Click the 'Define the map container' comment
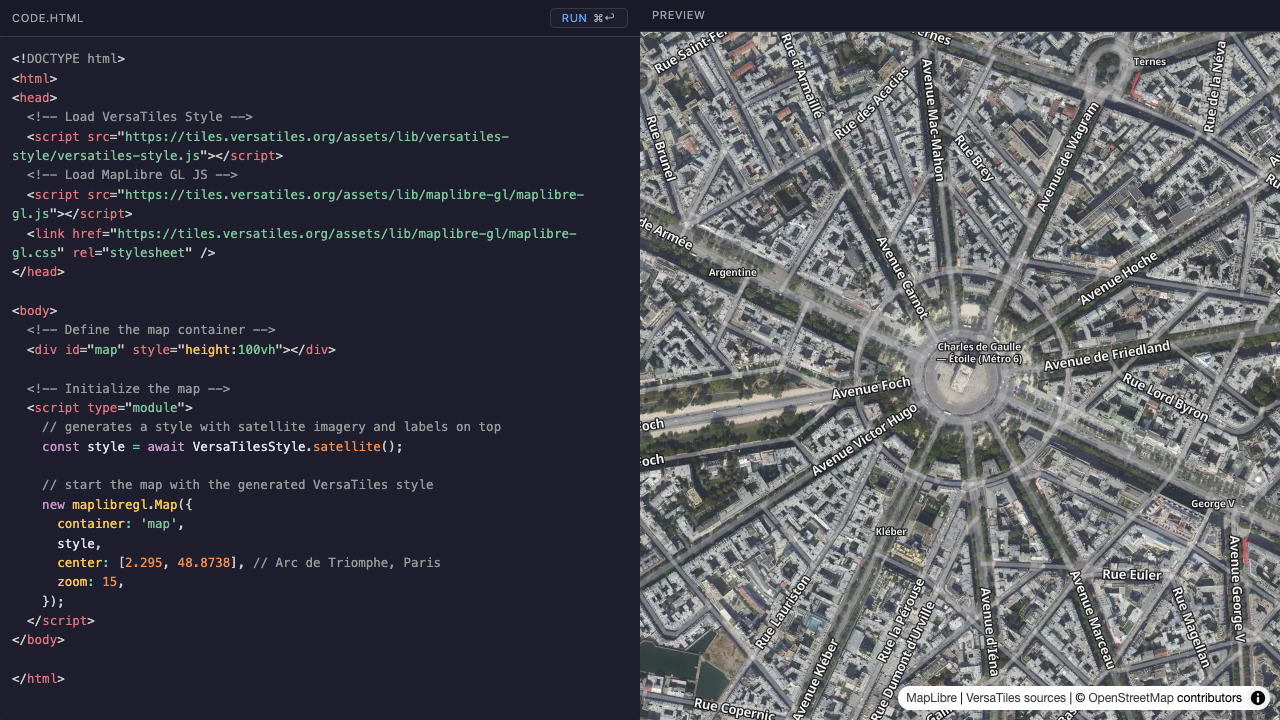This screenshot has width=1280, height=720. (151, 330)
